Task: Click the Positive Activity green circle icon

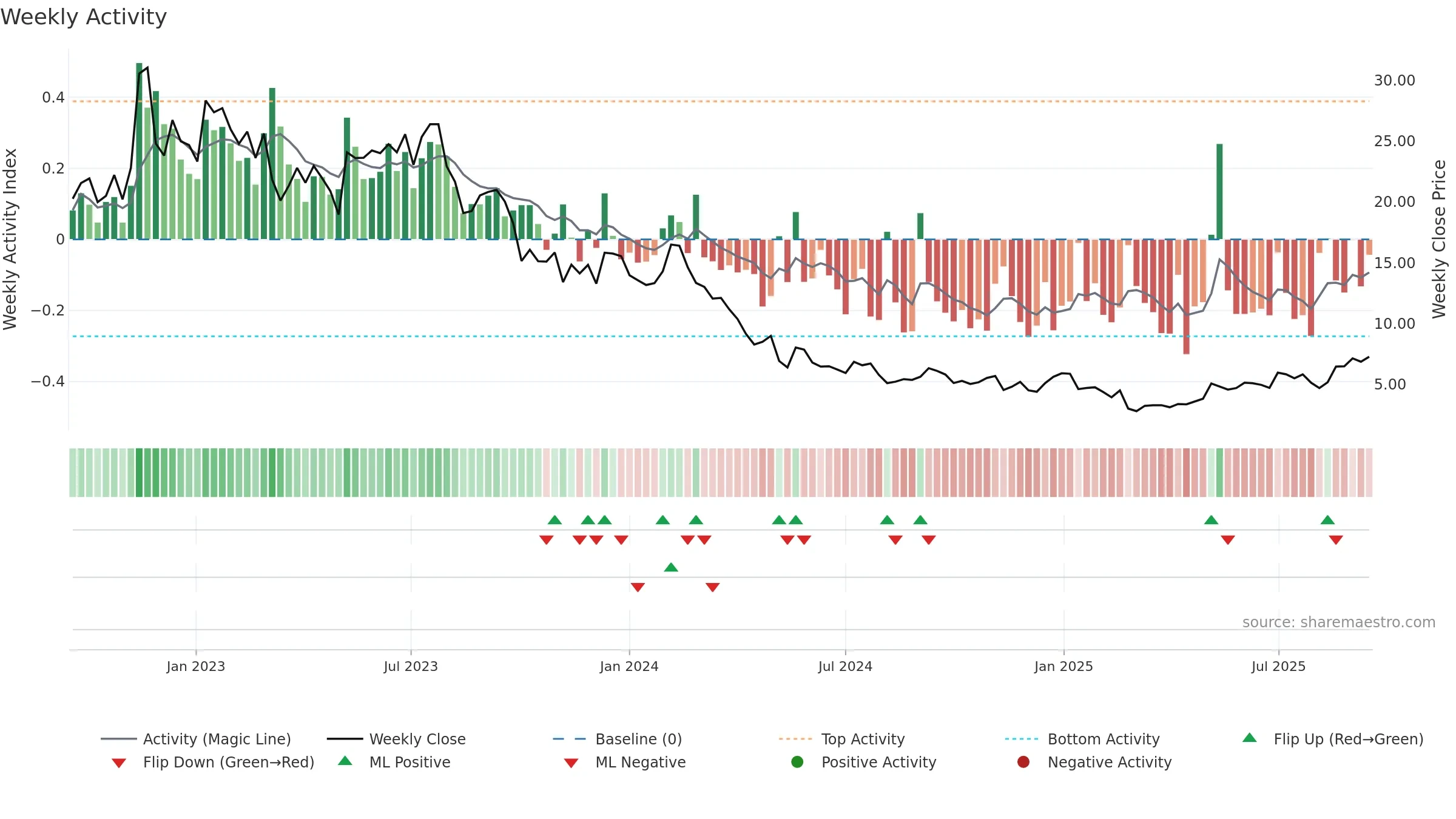Action: pyautogui.click(x=798, y=762)
